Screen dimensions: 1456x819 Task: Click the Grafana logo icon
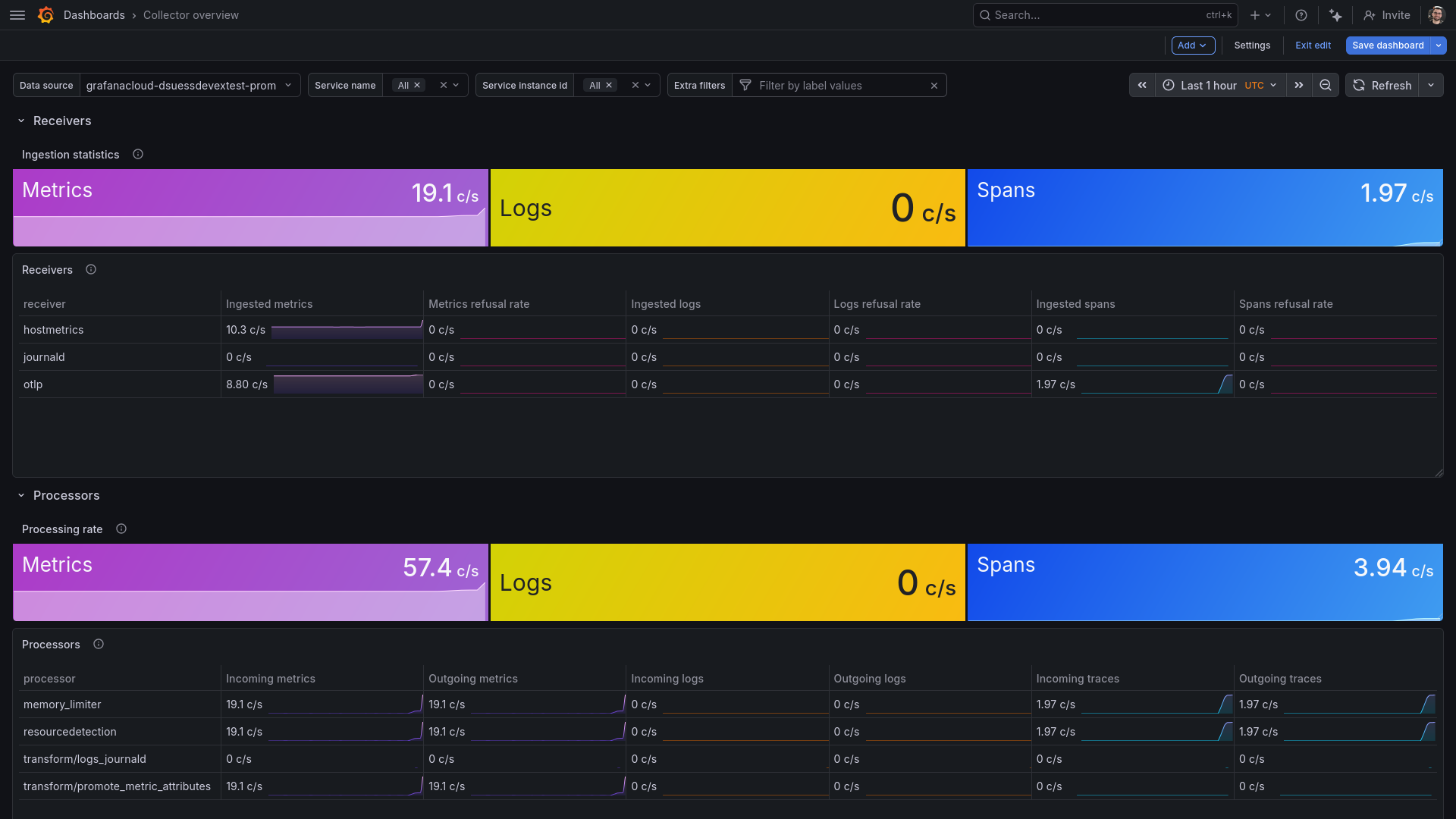click(45, 15)
